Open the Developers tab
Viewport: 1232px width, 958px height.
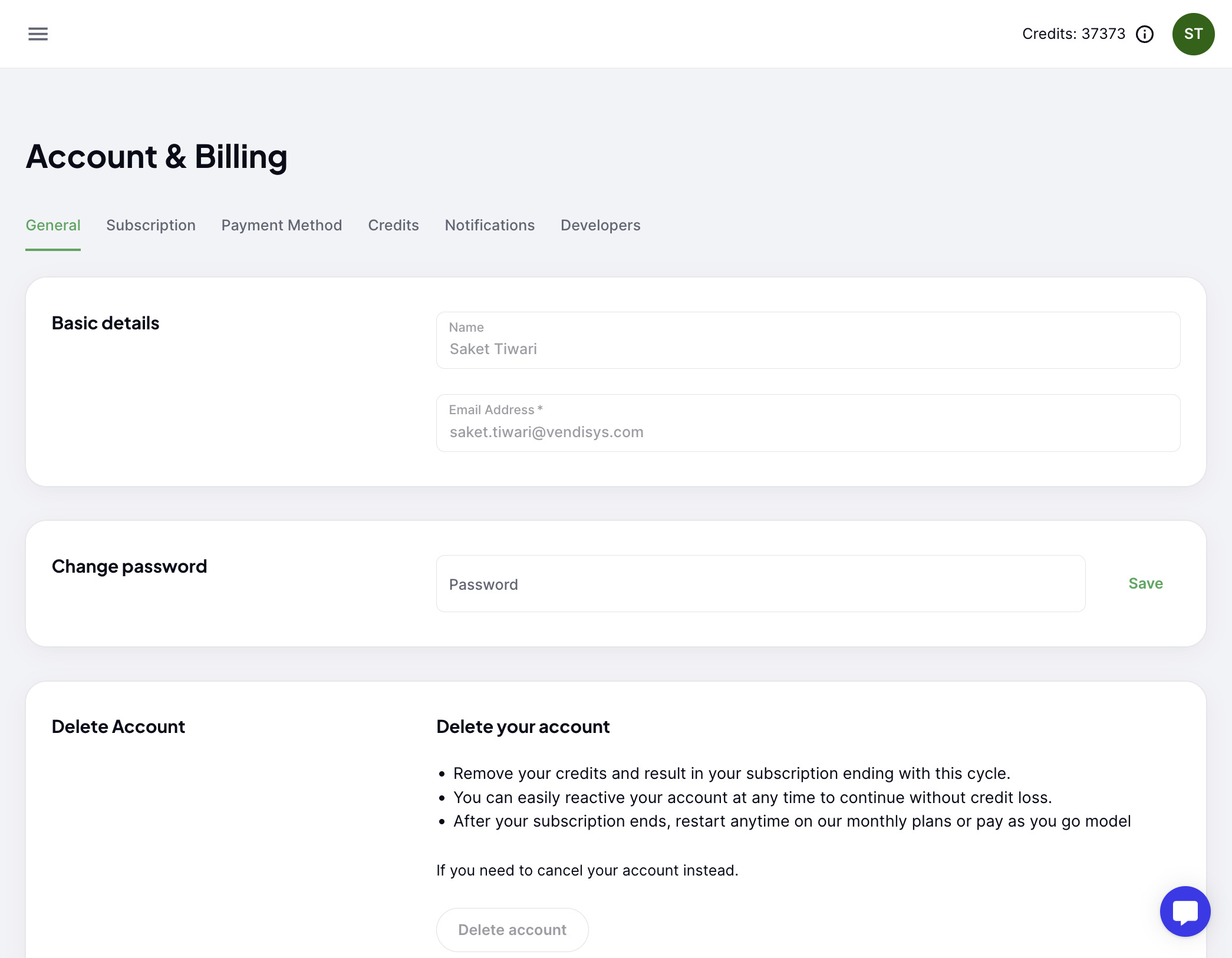600,225
